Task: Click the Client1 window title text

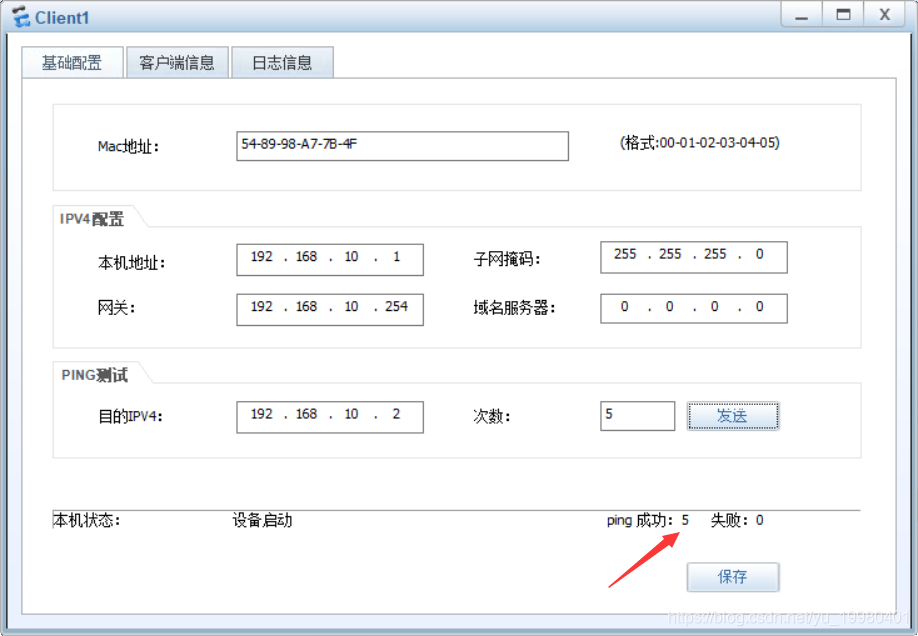Action: [62, 18]
